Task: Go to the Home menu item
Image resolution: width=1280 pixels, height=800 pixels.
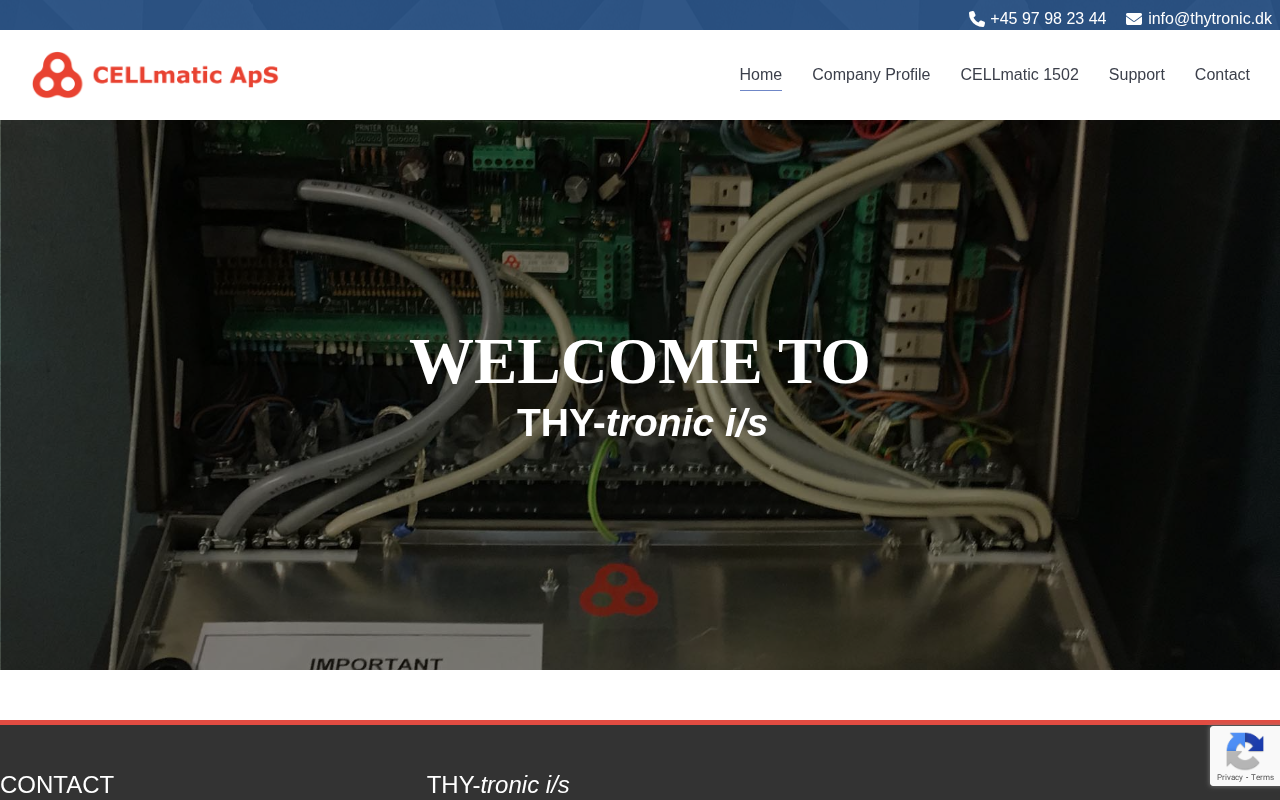Action: (x=761, y=75)
